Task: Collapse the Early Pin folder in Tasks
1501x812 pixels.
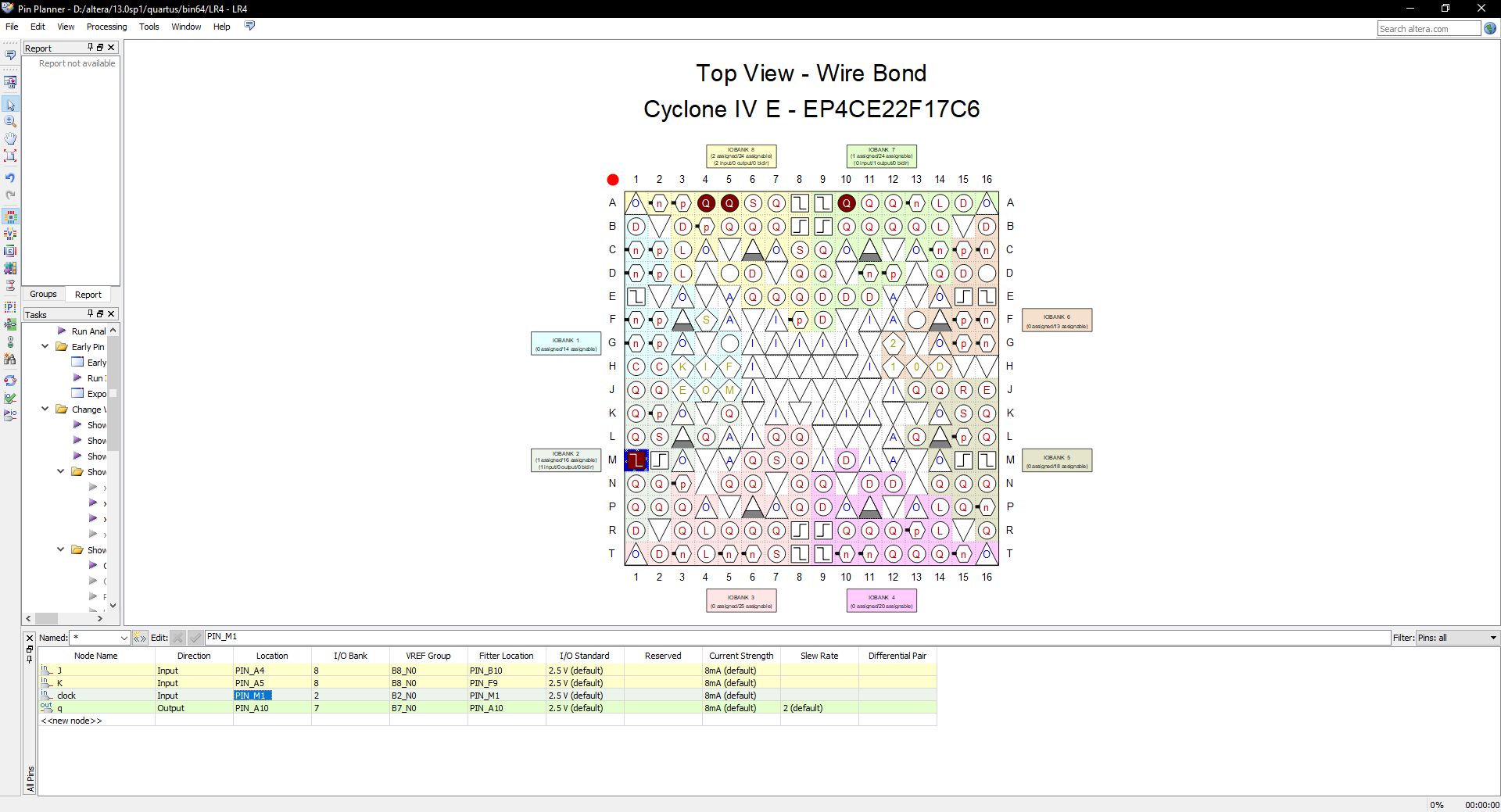Action: pos(45,346)
